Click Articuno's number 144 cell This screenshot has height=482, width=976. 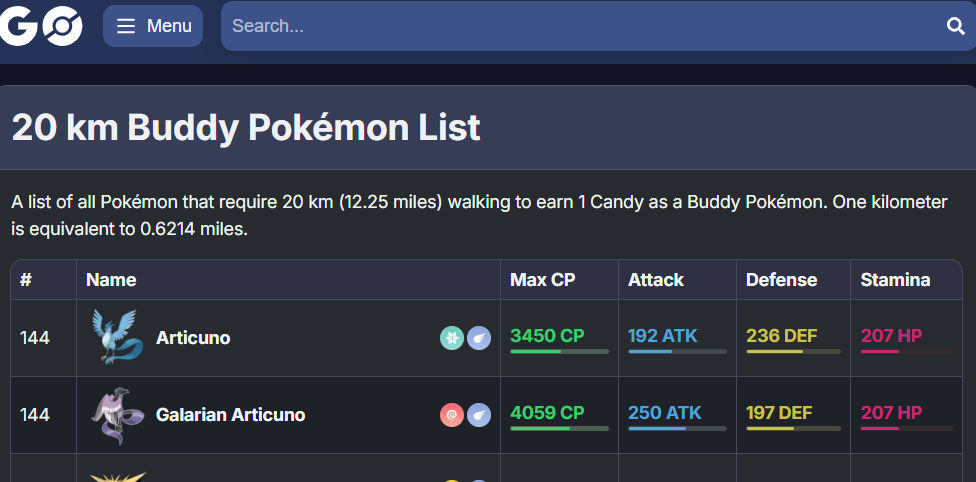point(44,338)
